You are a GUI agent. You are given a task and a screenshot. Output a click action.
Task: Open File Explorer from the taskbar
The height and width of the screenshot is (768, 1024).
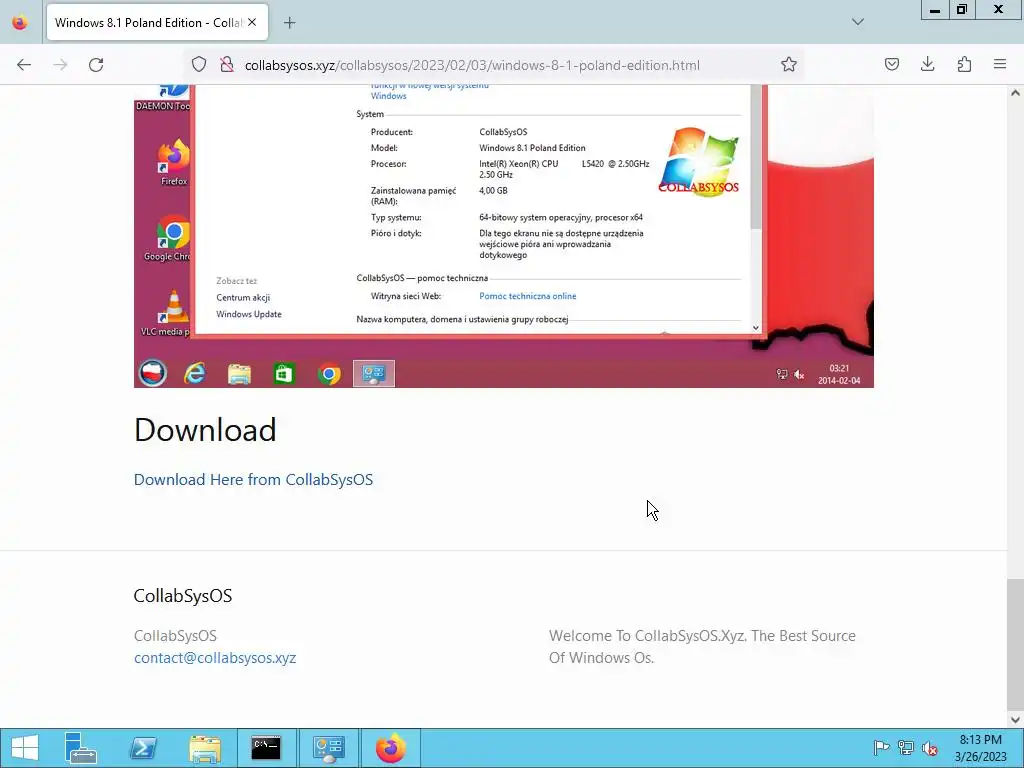[x=205, y=748]
